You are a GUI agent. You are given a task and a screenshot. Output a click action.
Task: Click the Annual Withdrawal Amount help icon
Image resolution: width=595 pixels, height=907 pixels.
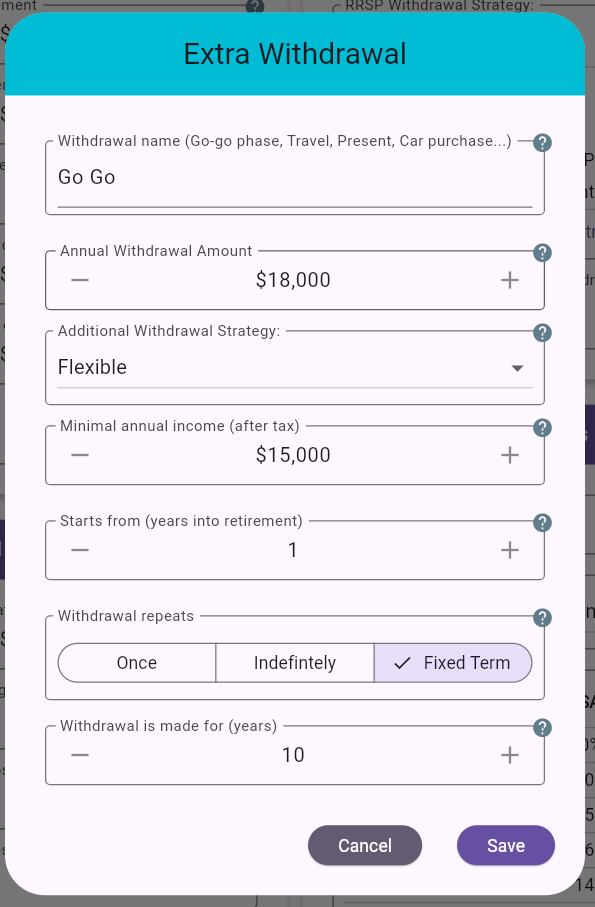pyautogui.click(x=541, y=253)
